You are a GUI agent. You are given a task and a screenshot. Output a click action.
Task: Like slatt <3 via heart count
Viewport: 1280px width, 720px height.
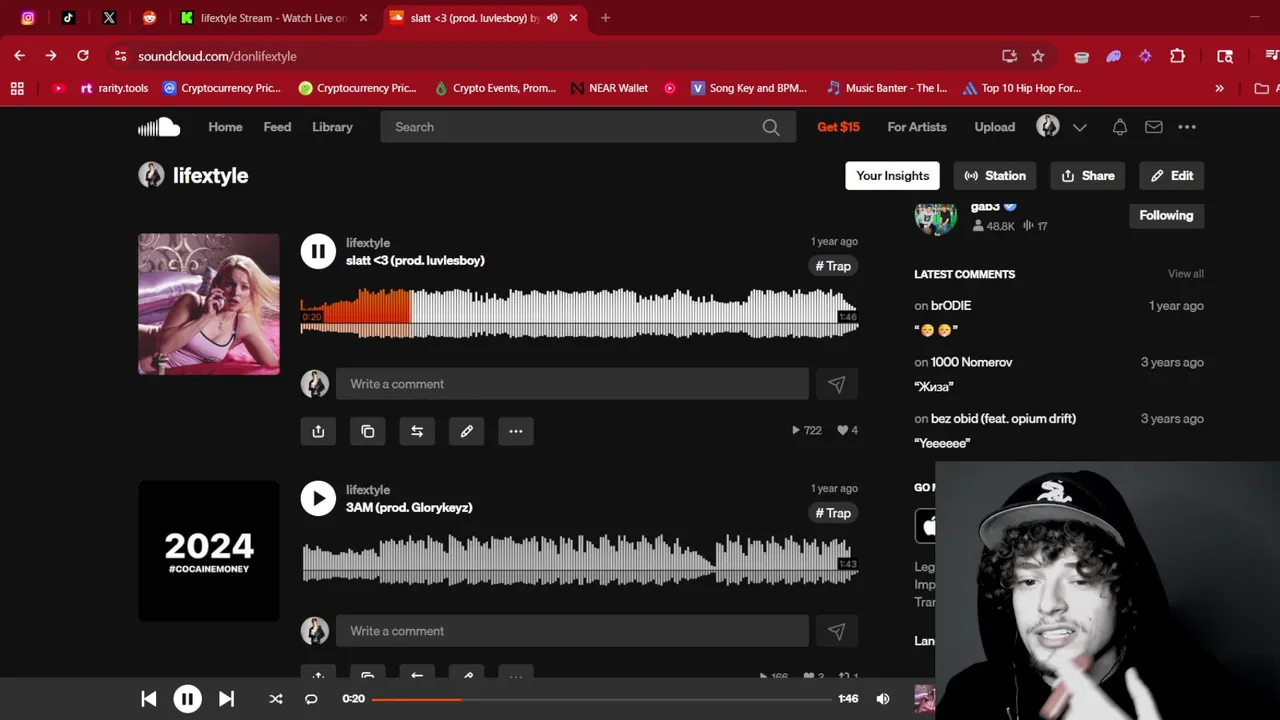[x=847, y=431]
